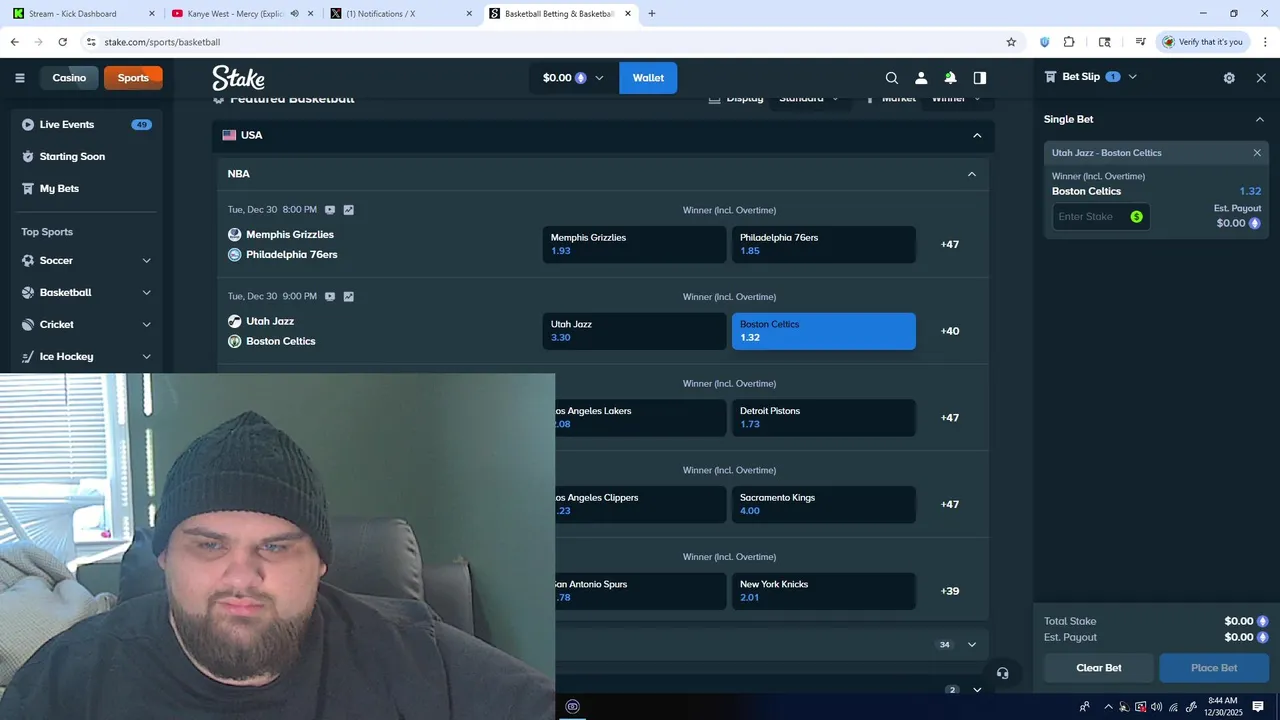This screenshot has width=1280, height=720.
Task: Reload the page
Action: tap(63, 42)
